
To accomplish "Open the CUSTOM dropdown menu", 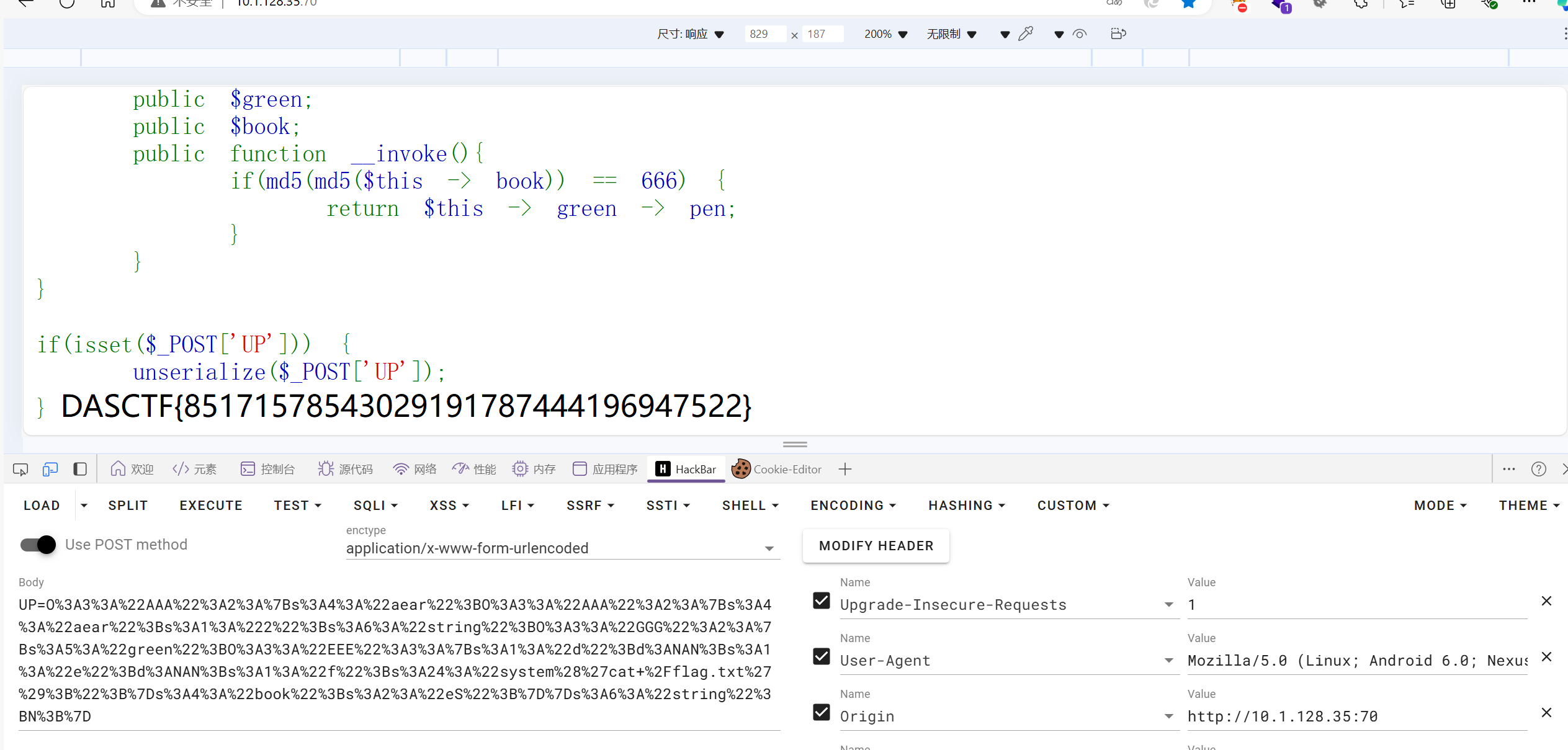I will 1073,506.
